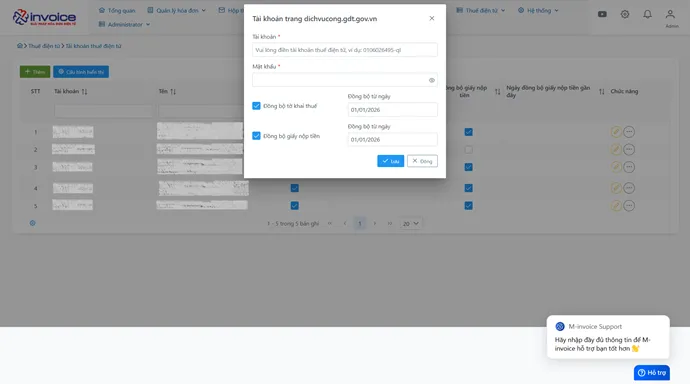Viewport: 690px width, 384px height.
Task: Click the home breadcrumb icon
Action: 20,46
